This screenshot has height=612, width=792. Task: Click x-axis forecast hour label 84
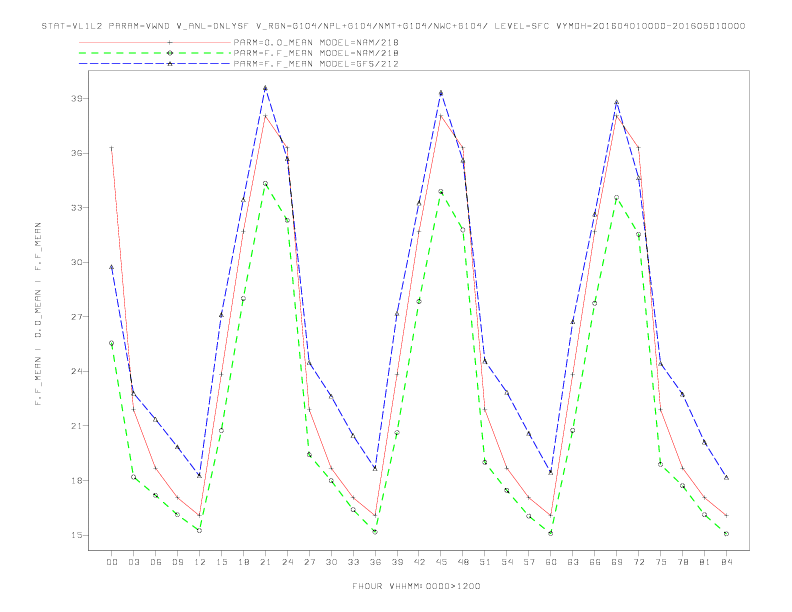[727, 562]
